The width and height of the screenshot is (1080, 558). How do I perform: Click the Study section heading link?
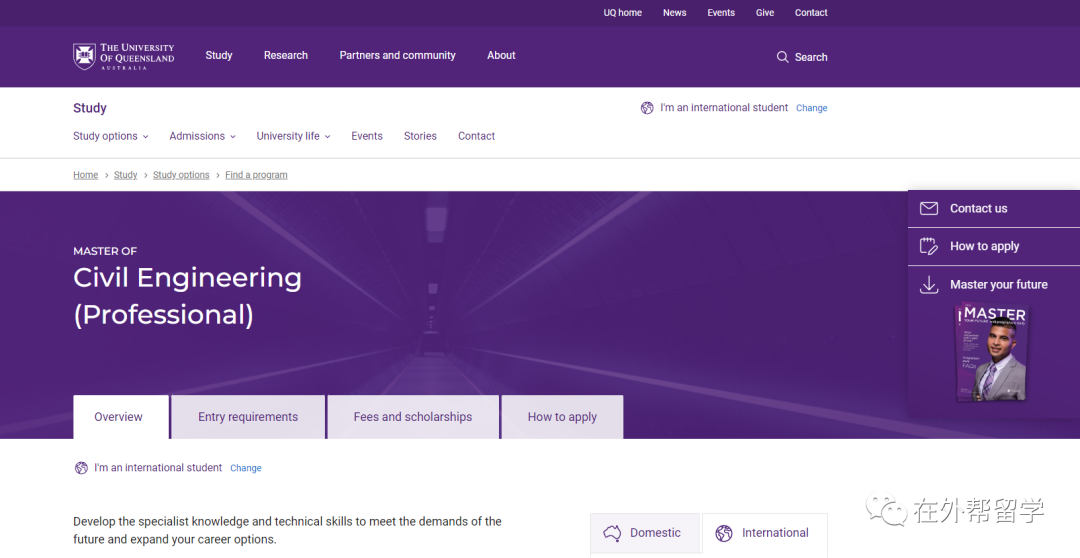[90, 108]
